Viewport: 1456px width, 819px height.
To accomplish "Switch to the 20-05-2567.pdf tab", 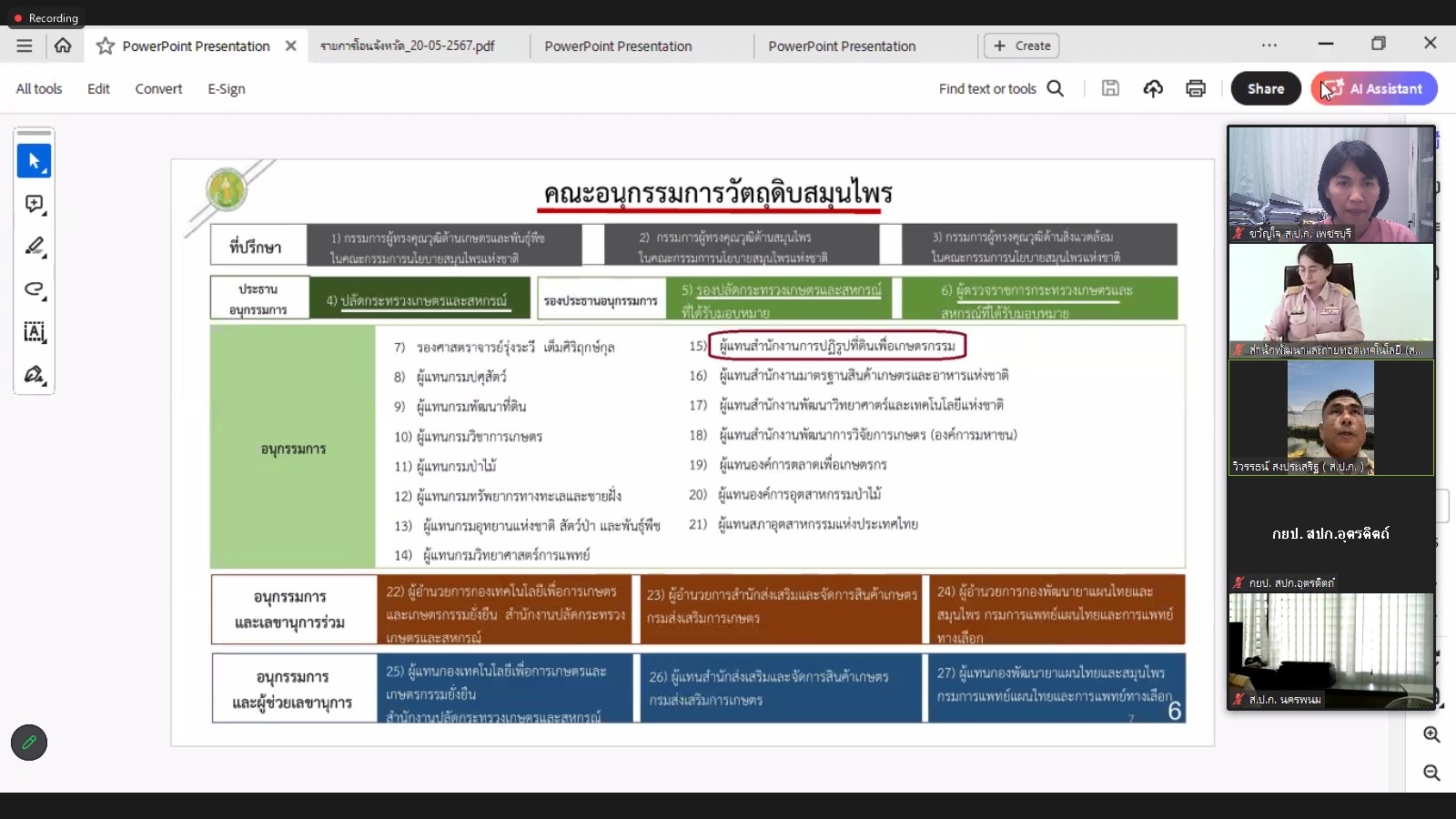I will click(408, 45).
